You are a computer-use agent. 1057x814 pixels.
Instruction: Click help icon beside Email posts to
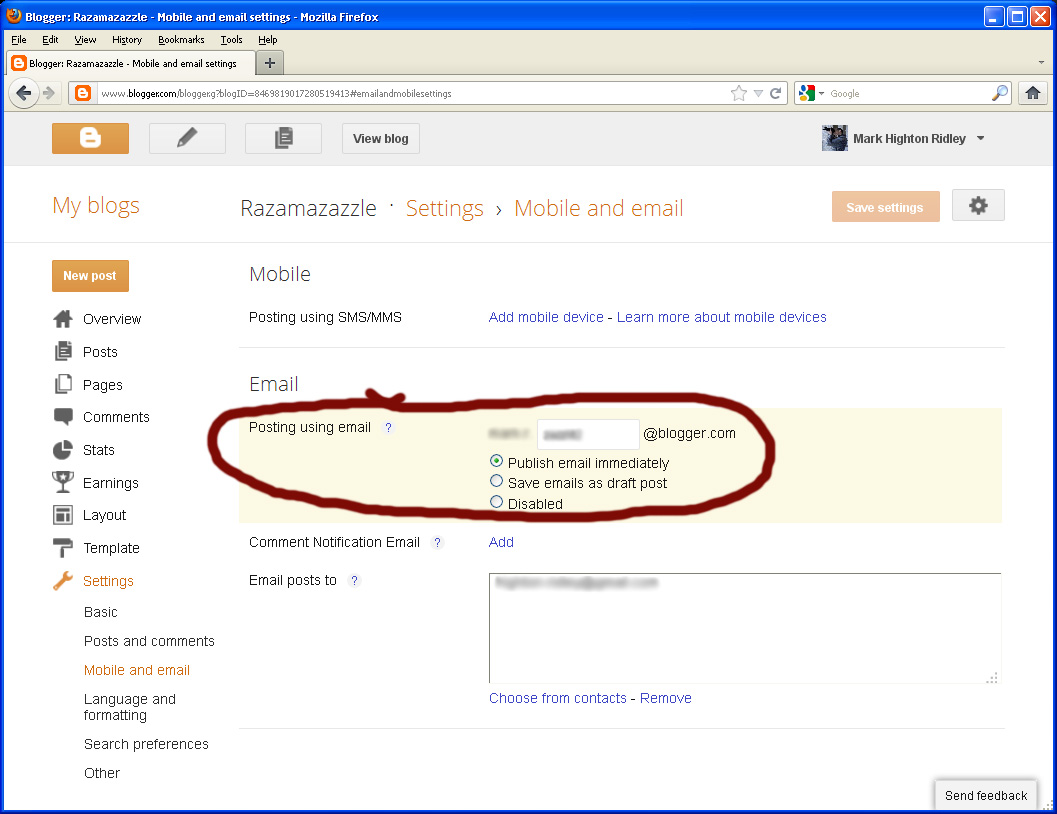click(355, 580)
